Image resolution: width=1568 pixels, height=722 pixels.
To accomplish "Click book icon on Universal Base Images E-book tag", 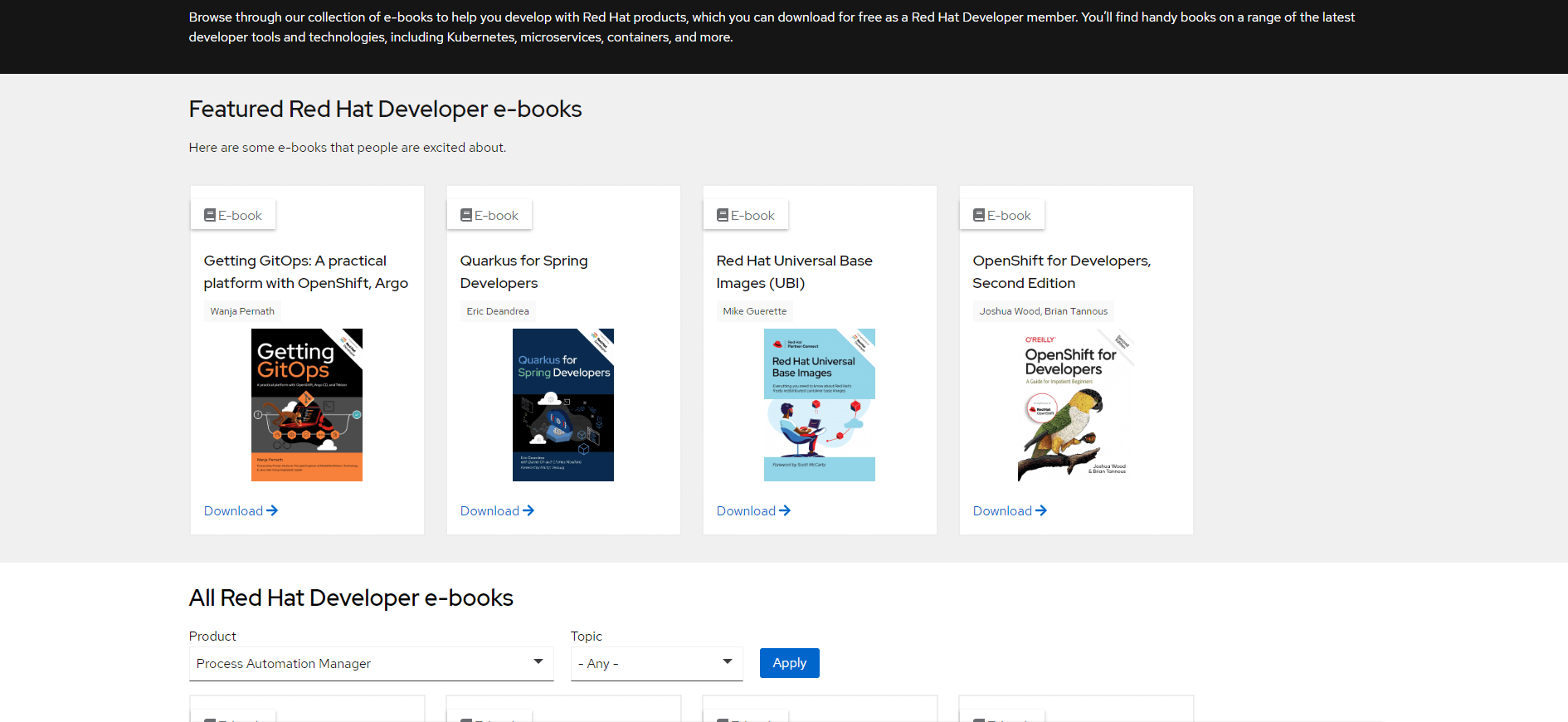I will click(723, 216).
